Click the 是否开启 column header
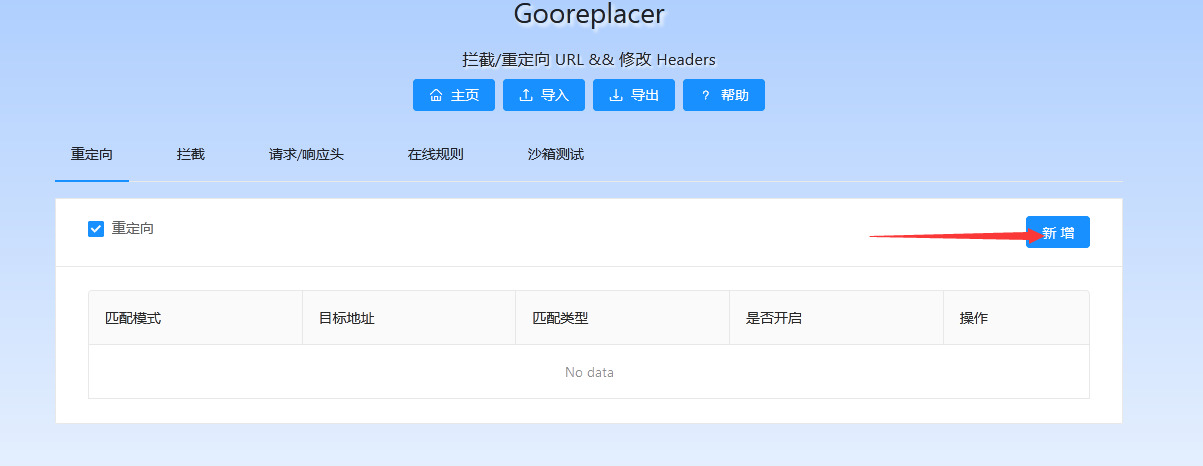Image resolution: width=1203 pixels, height=466 pixels. point(837,318)
